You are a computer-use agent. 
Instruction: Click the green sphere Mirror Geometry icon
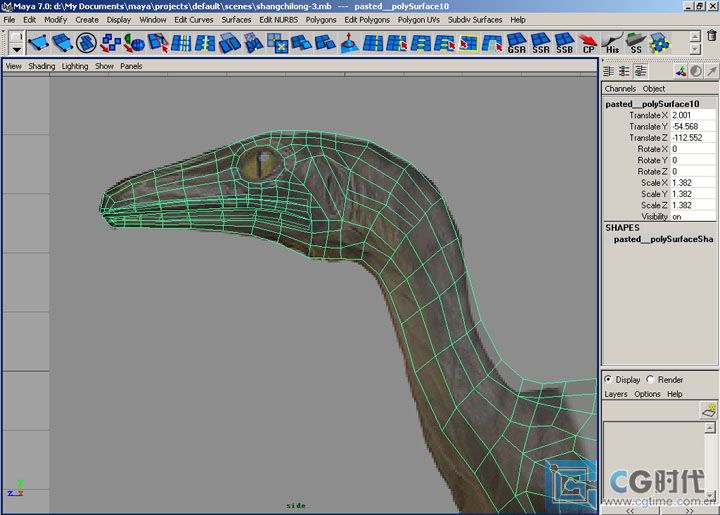click(x=134, y=44)
